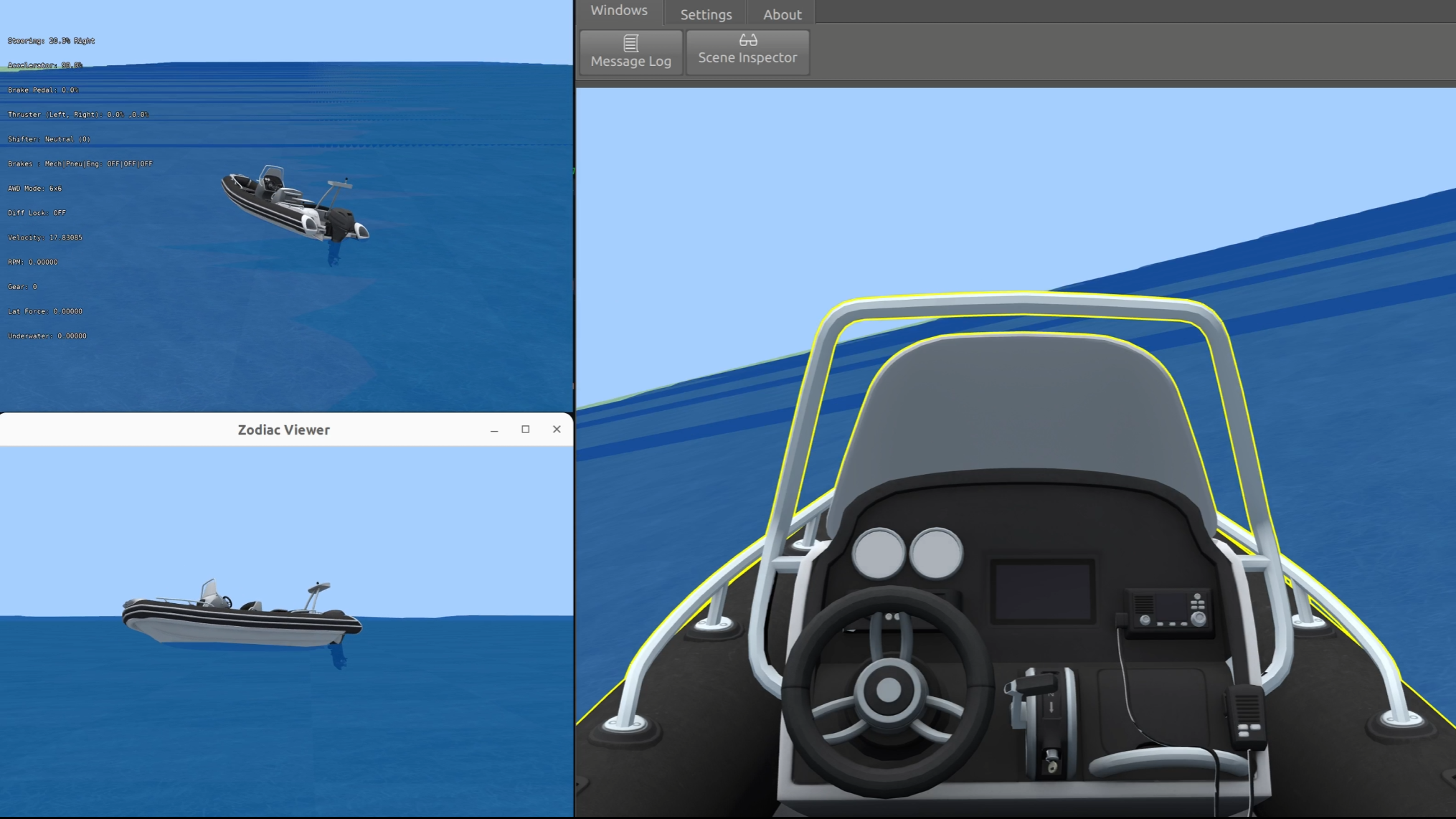This screenshot has width=1456, height=819.
Task: Click the Zodiac Viewer title bar
Action: (x=284, y=430)
